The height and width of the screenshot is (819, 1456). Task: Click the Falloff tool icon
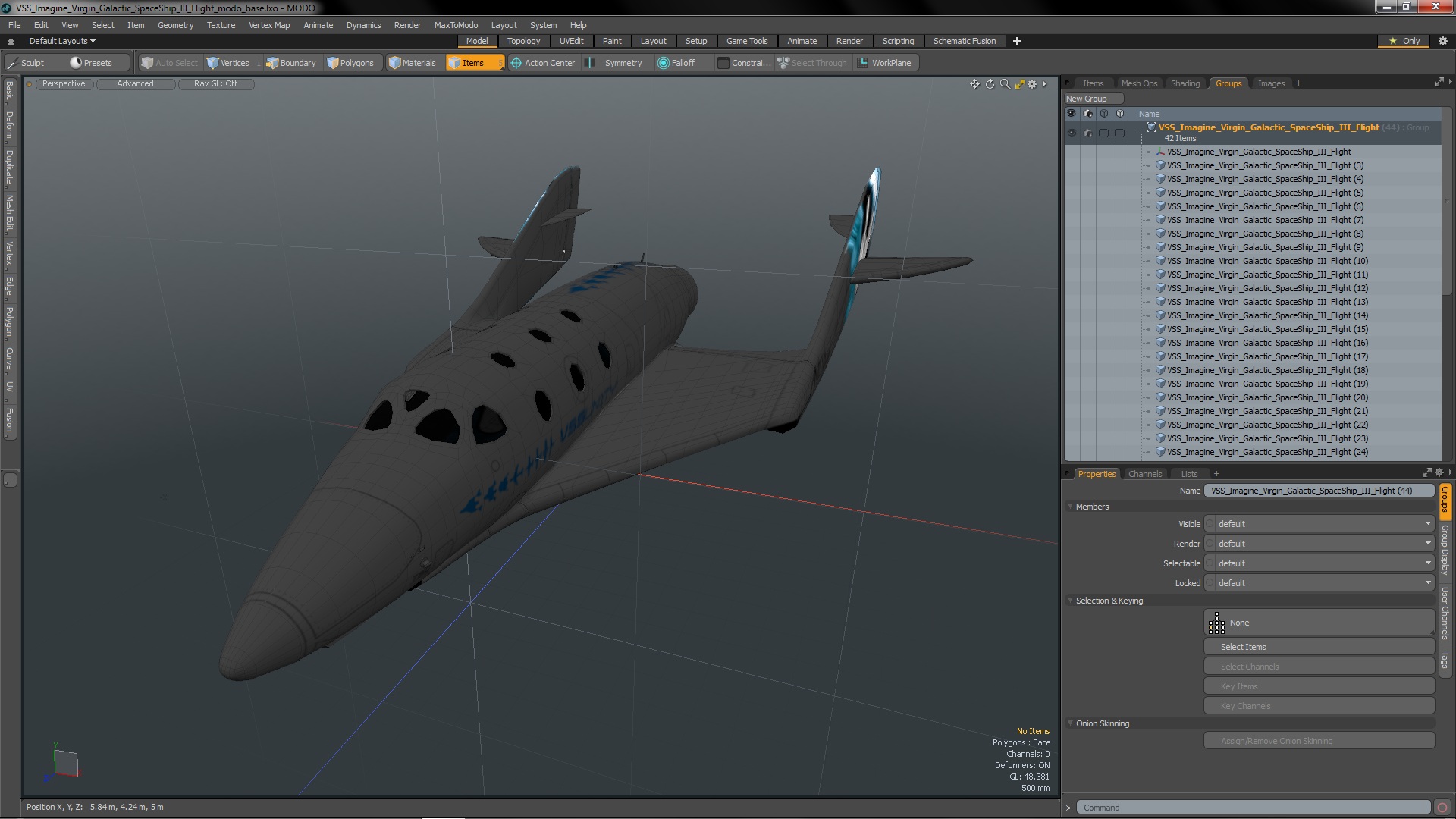tap(664, 62)
